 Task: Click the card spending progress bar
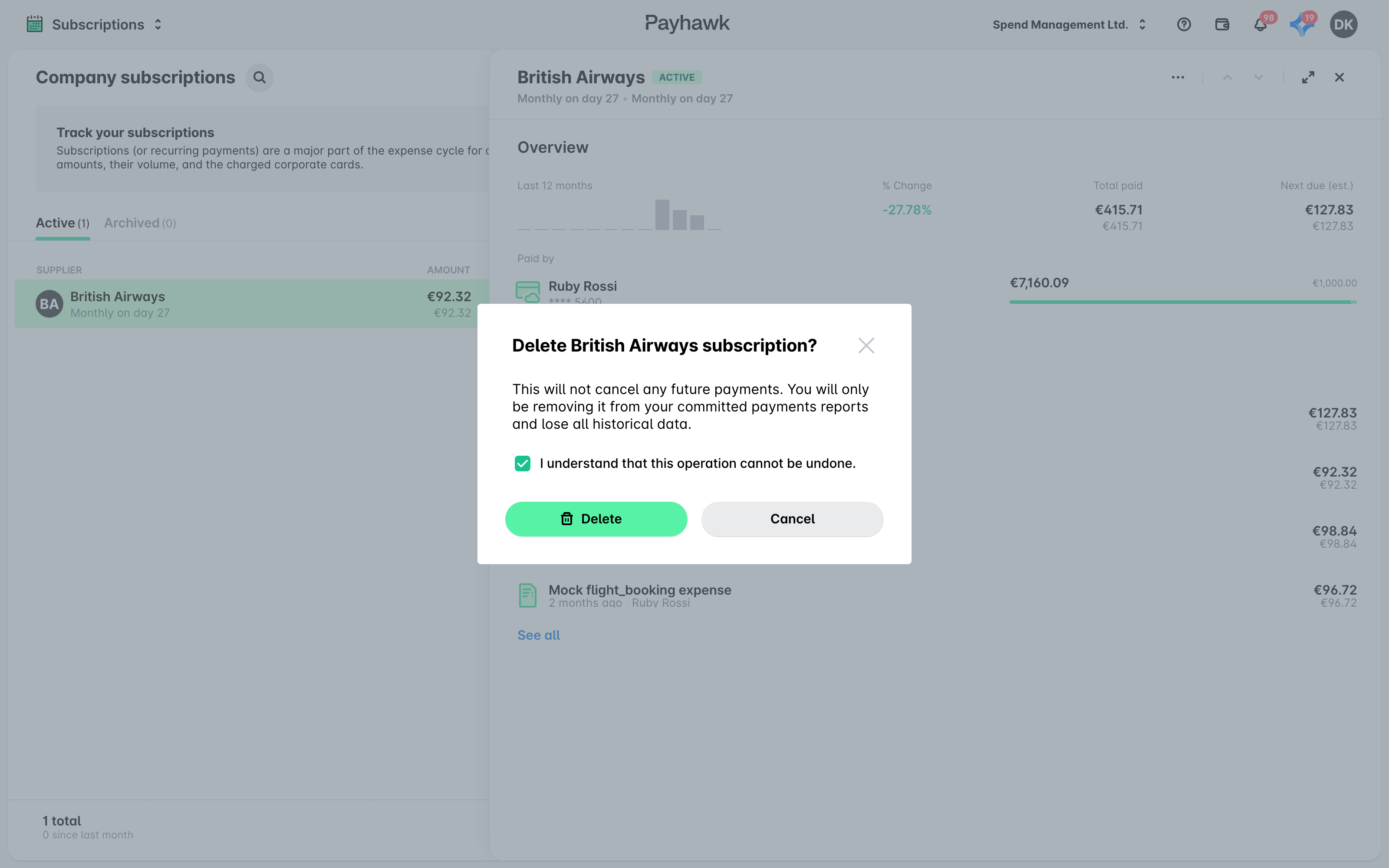pos(1182,302)
